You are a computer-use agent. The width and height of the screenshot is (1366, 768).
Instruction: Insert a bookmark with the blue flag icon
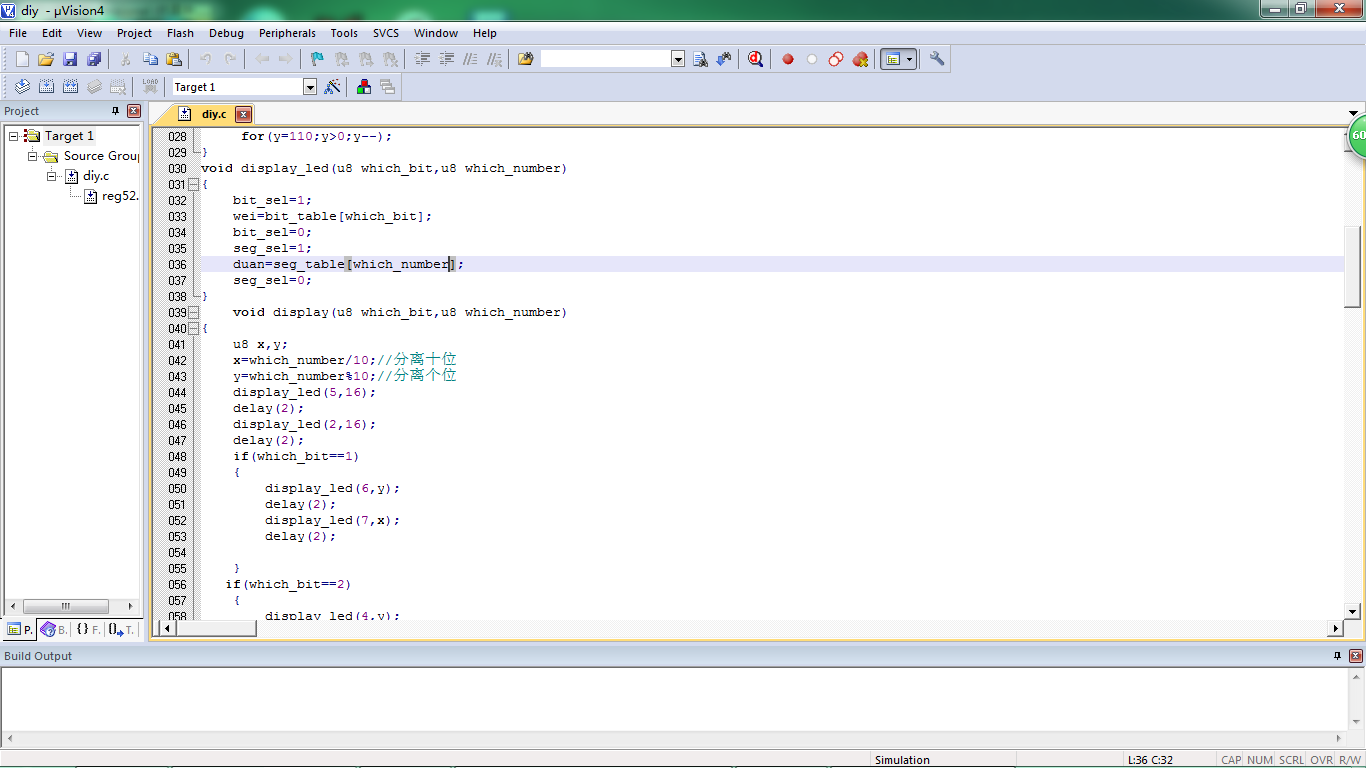pyautogui.click(x=317, y=59)
